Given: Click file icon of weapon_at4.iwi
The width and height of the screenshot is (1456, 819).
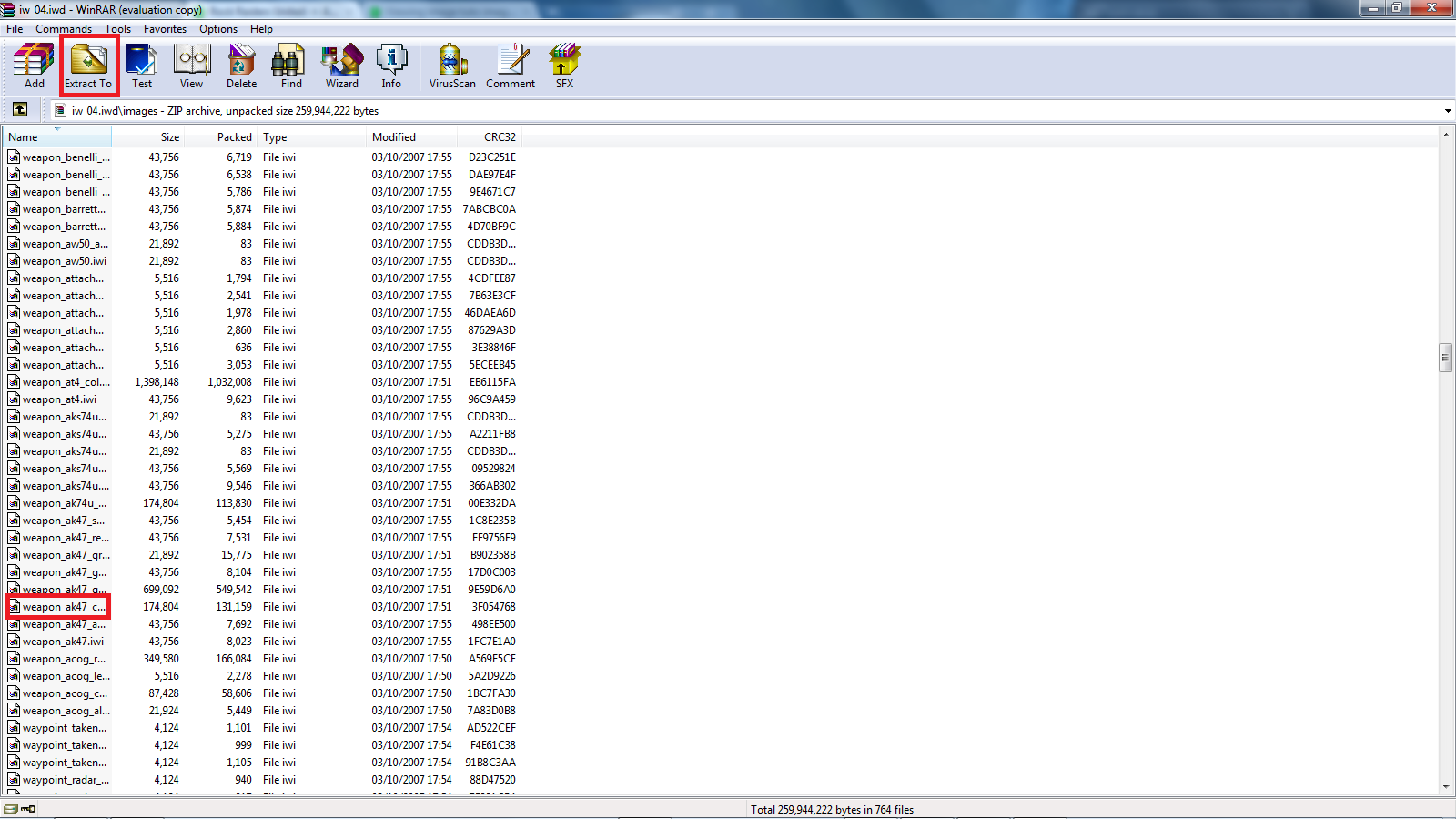Looking at the screenshot, I should (14, 399).
